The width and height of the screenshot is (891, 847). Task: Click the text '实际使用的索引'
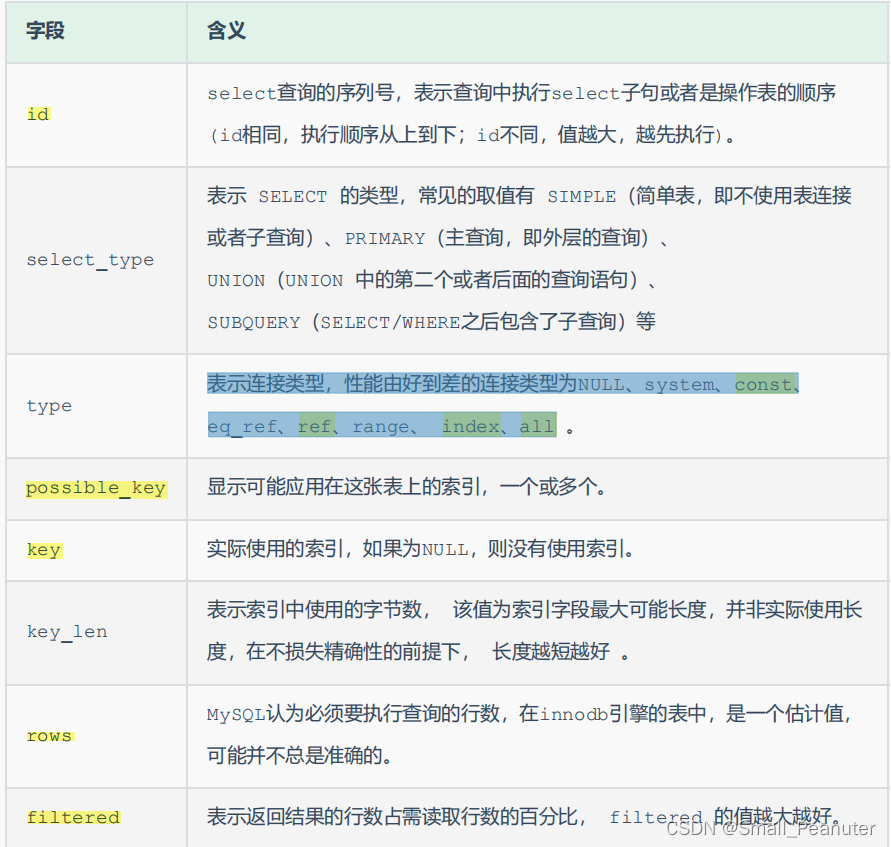click(275, 549)
